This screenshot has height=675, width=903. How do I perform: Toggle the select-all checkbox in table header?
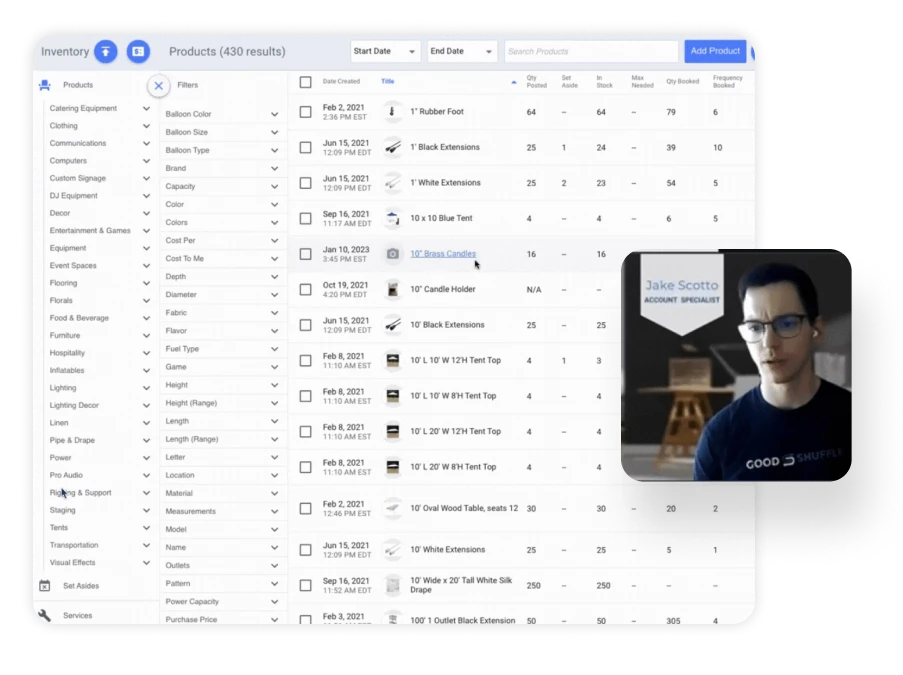click(x=306, y=82)
